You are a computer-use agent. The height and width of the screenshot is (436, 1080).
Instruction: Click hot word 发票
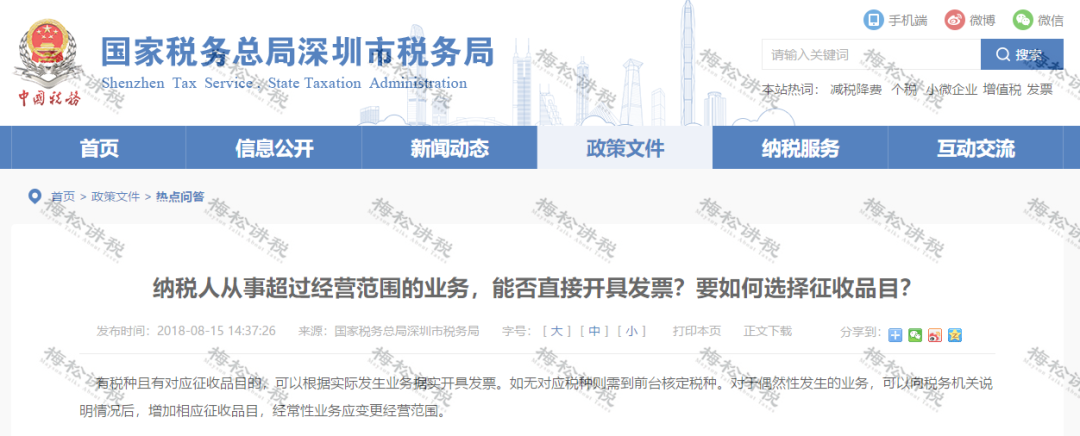click(1039, 90)
